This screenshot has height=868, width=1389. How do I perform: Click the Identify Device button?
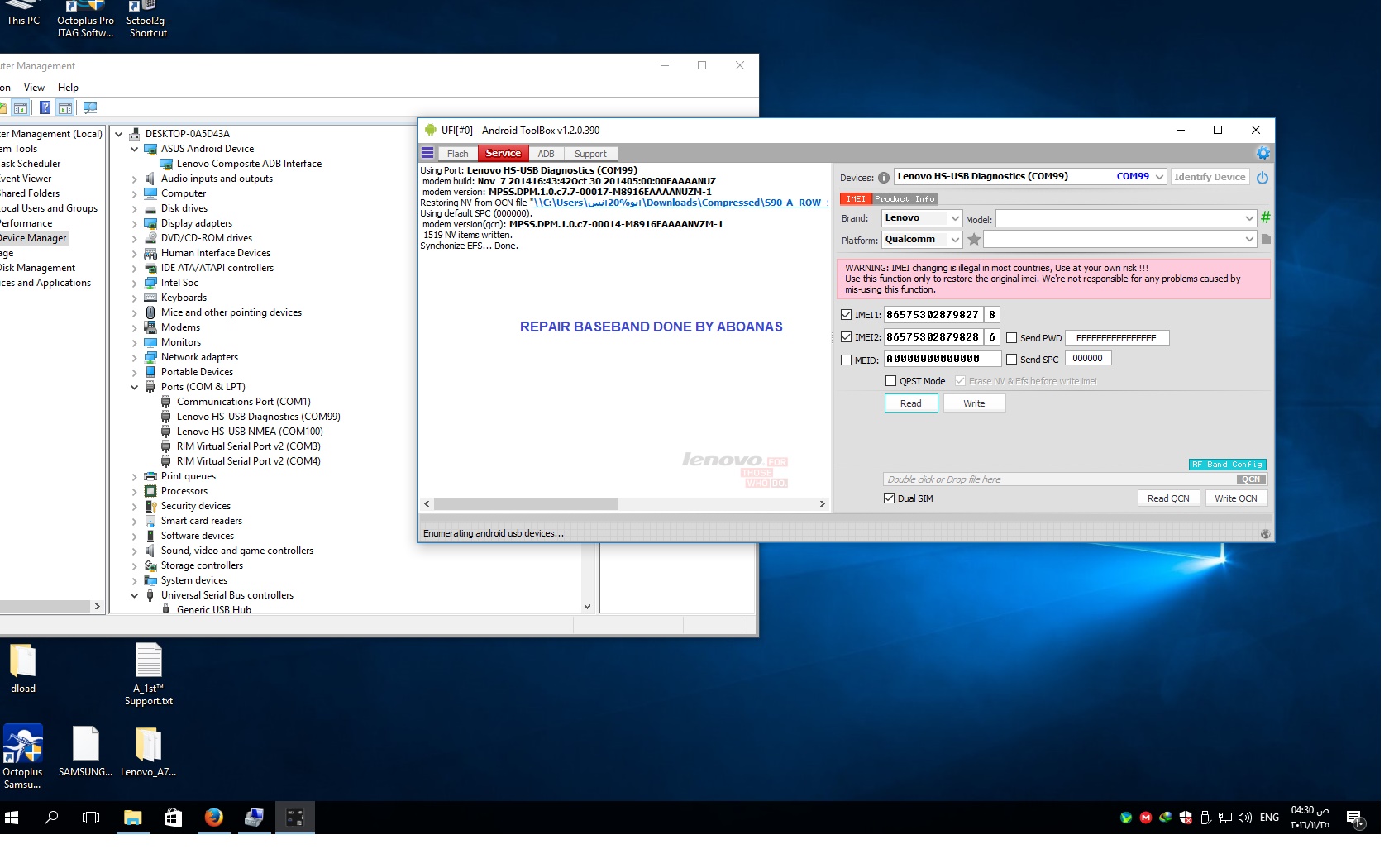(1210, 177)
